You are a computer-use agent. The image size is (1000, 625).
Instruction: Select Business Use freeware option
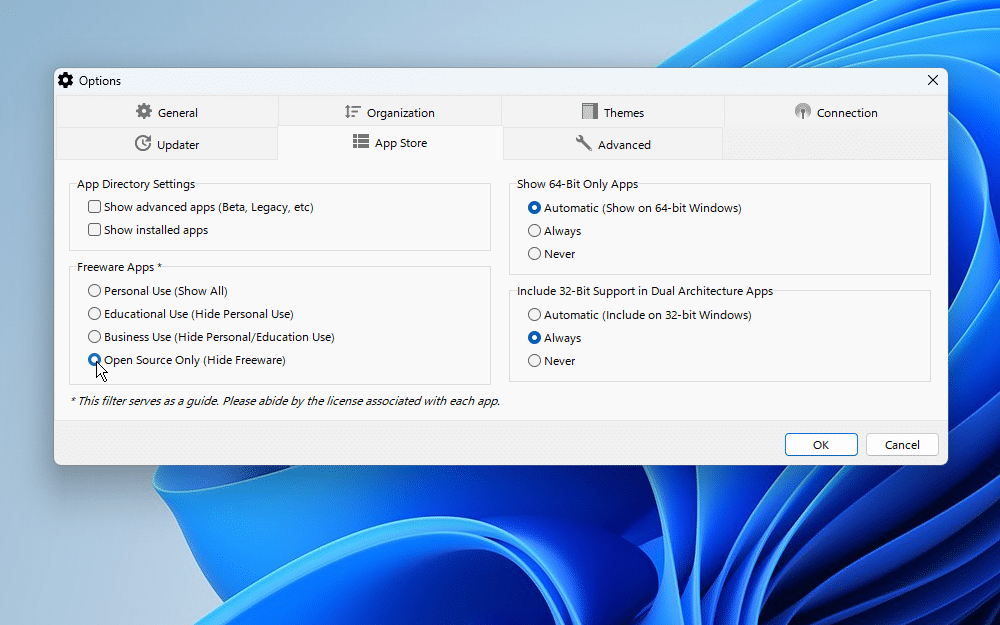94,336
